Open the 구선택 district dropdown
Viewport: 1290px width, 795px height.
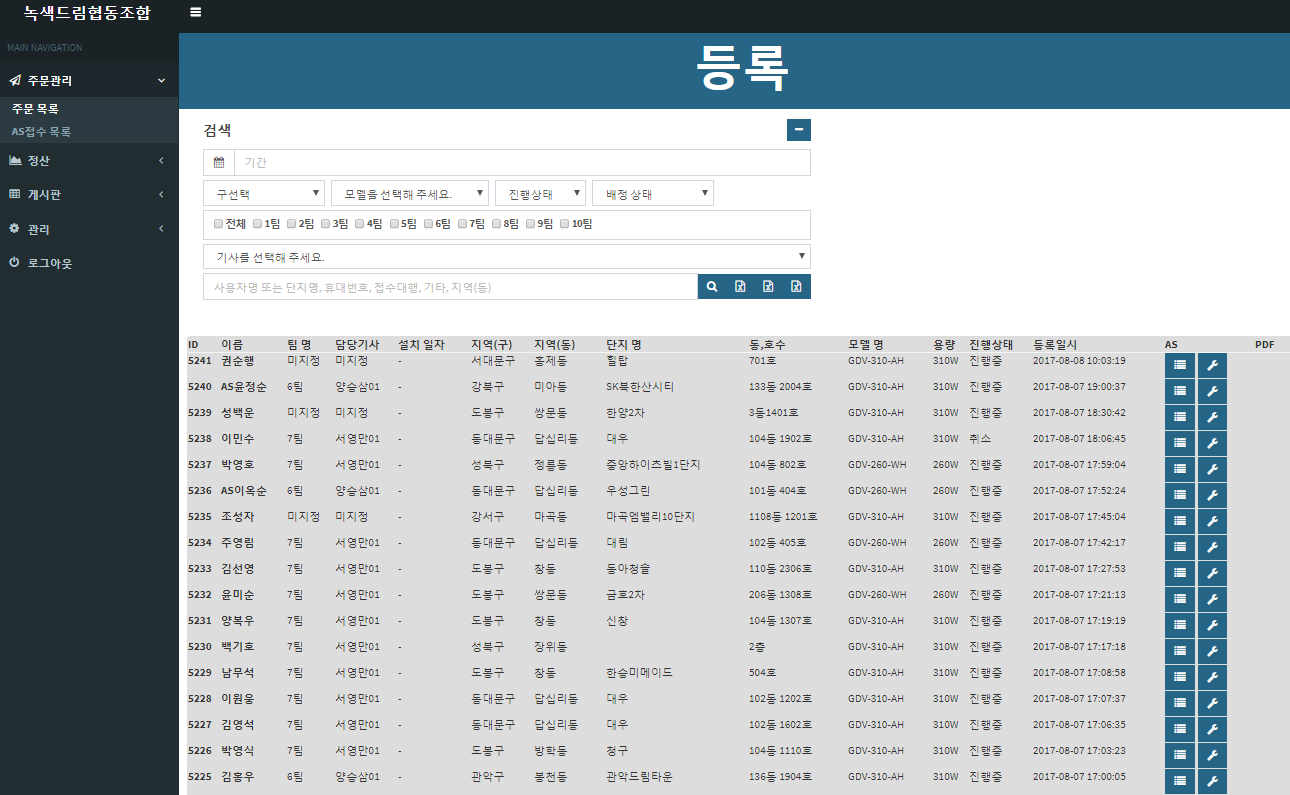[x=264, y=193]
